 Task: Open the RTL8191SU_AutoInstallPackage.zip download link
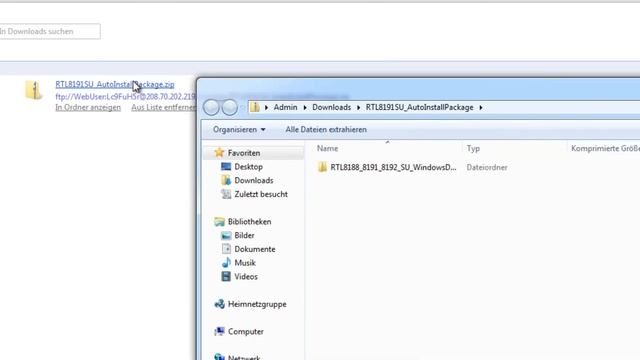[115, 84]
